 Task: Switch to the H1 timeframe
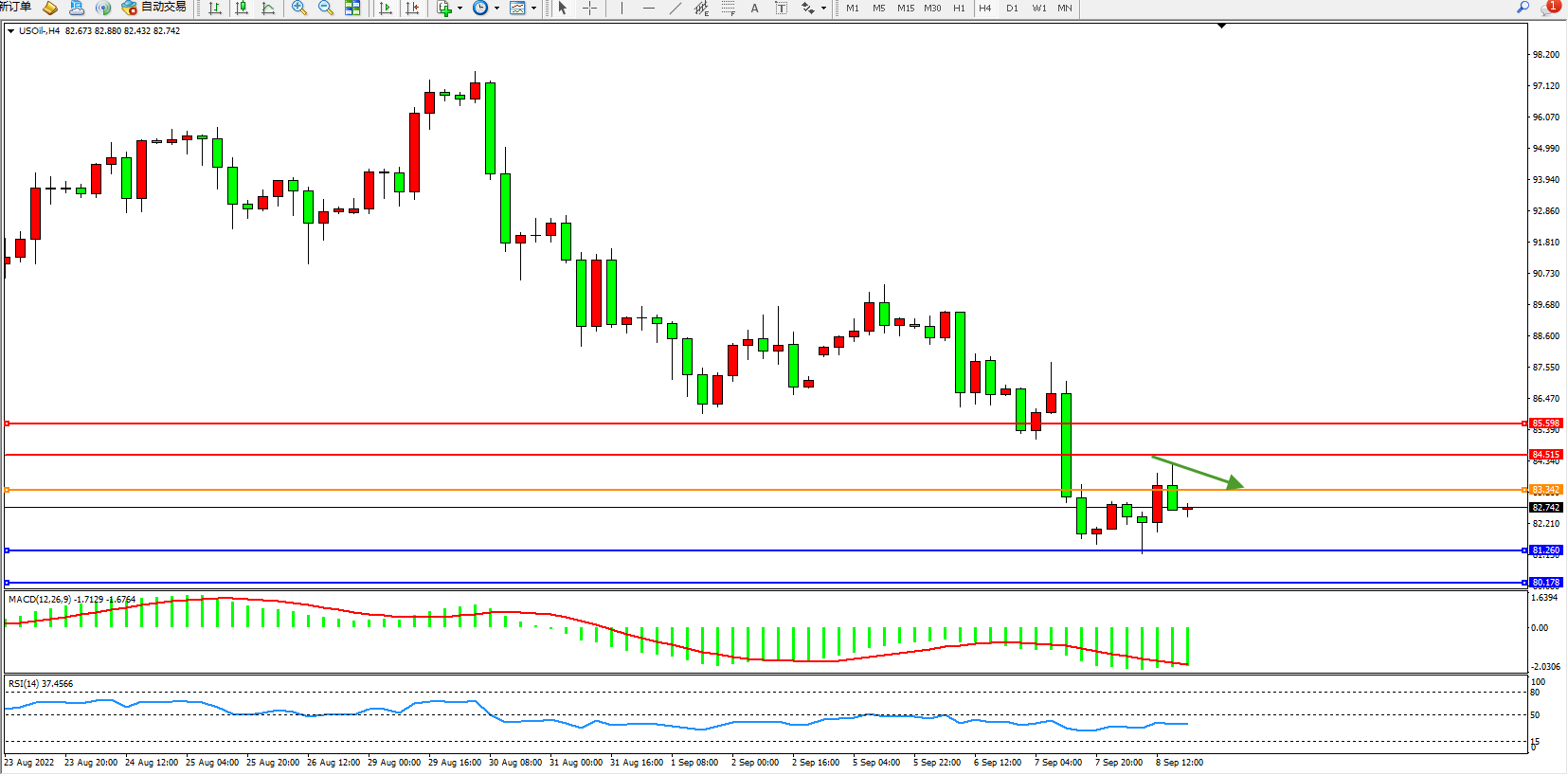[959, 9]
